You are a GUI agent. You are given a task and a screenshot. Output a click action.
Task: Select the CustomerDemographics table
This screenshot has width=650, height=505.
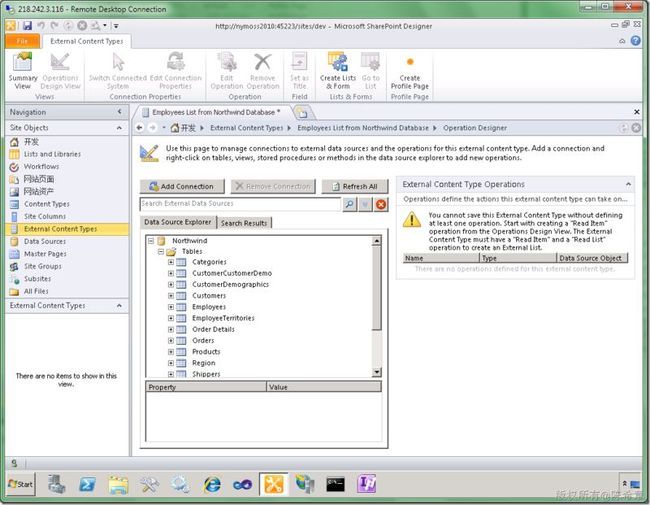(230, 284)
